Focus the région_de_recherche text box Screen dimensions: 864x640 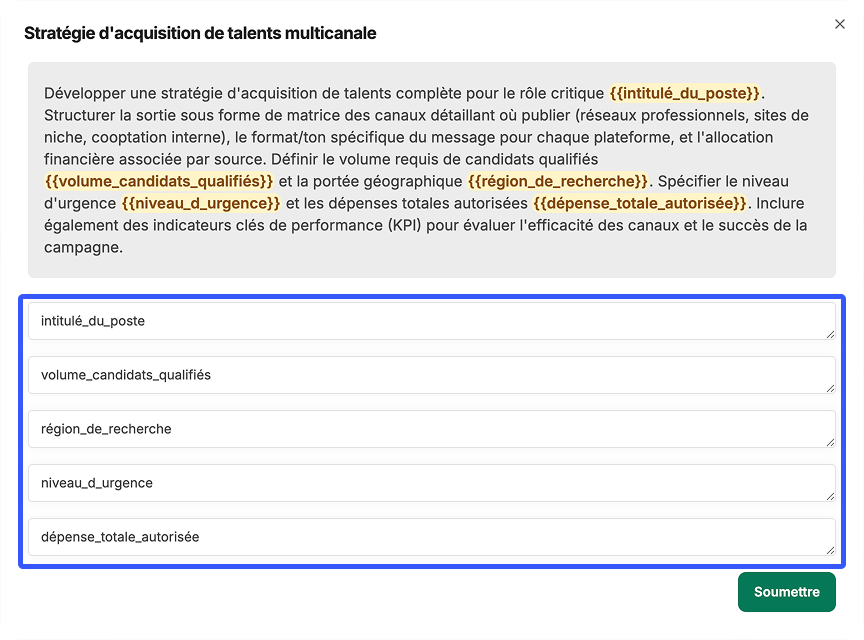tap(431, 429)
